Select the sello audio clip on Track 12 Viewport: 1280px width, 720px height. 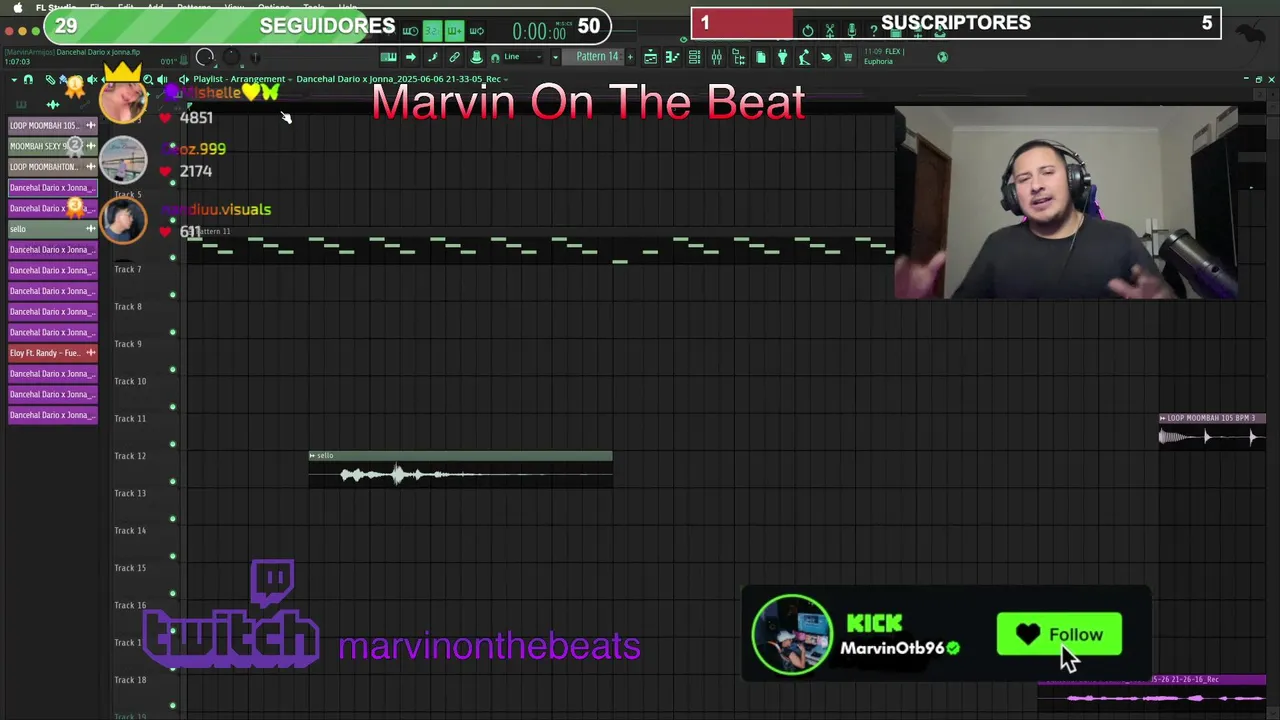click(460, 469)
